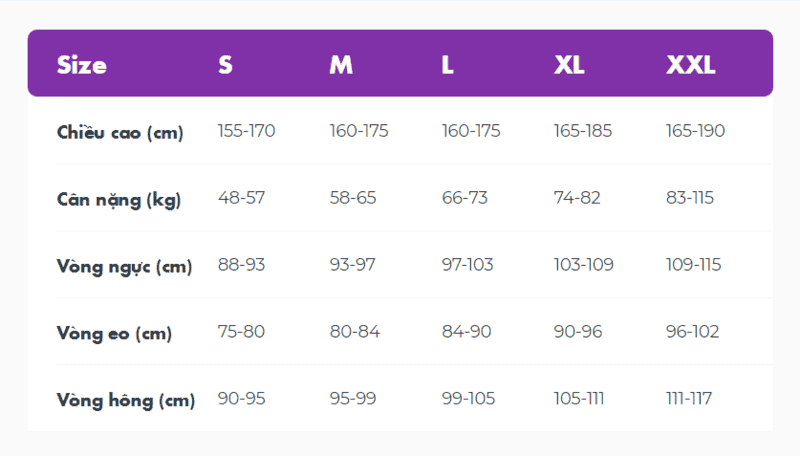Select the M size header
Image resolution: width=800 pixels, height=456 pixels.
pyautogui.click(x=341, y=65)
